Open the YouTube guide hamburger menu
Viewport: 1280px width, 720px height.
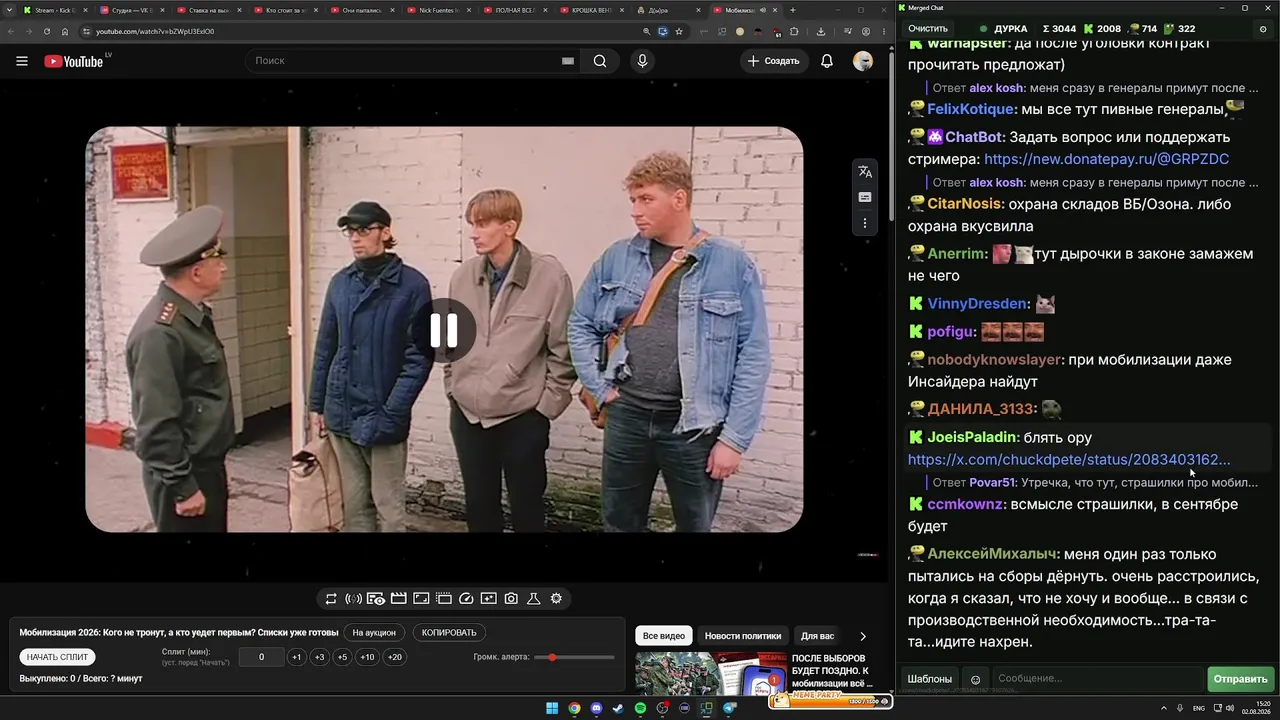(x=22, y=61)
